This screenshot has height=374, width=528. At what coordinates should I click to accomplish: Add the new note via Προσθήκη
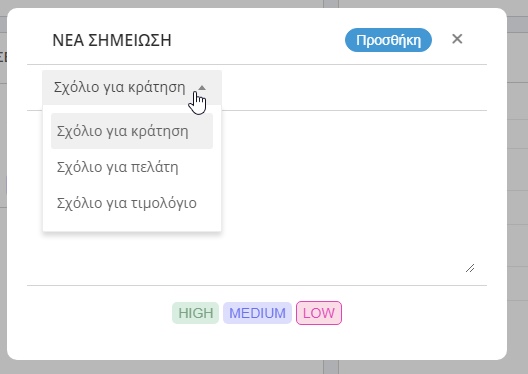(388, 40)
